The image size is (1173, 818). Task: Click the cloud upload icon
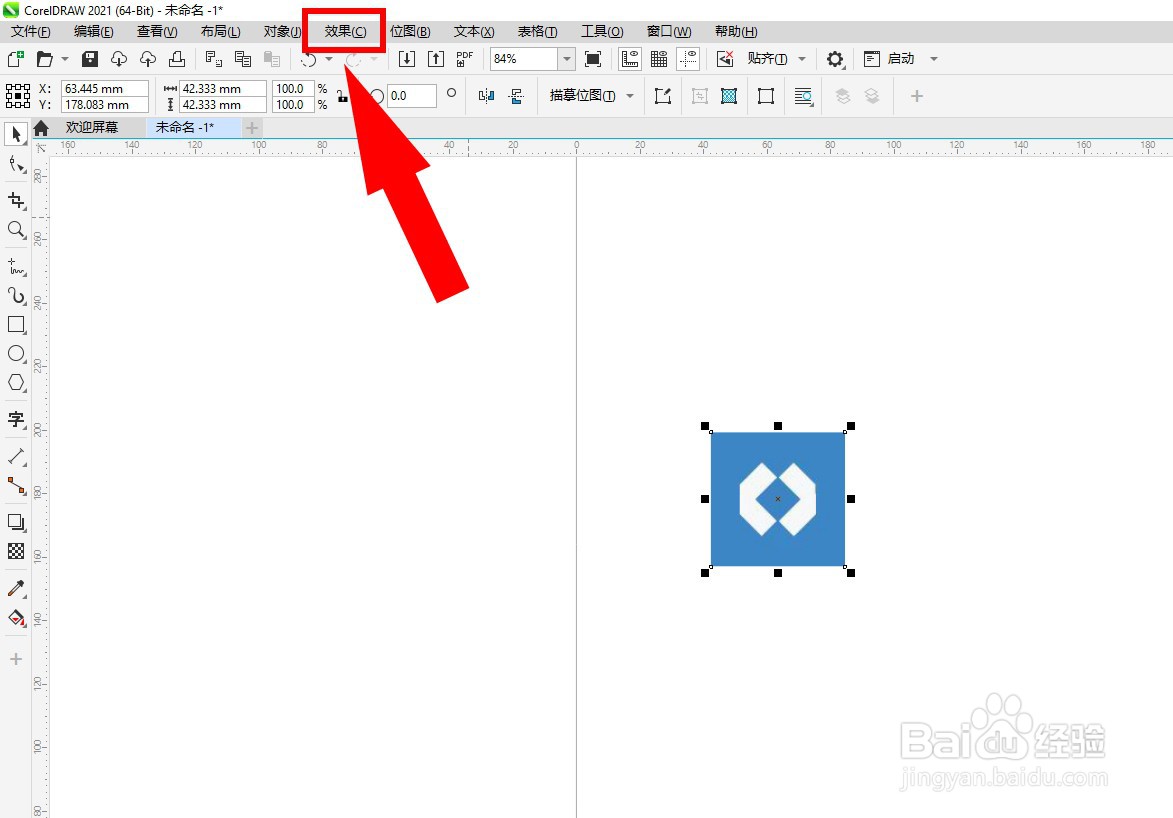coord(148,58)
